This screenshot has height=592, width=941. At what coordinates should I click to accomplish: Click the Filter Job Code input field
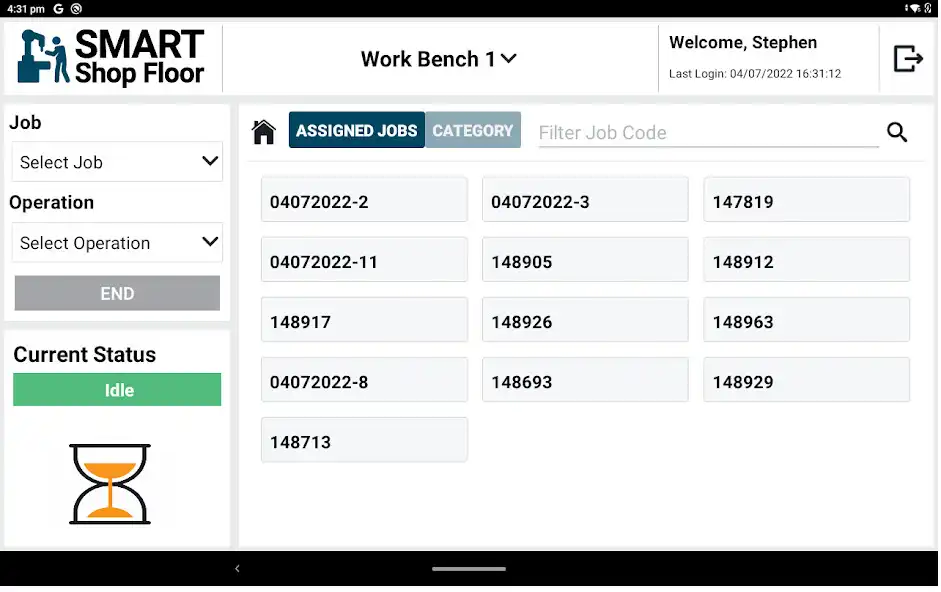[707, 132]
